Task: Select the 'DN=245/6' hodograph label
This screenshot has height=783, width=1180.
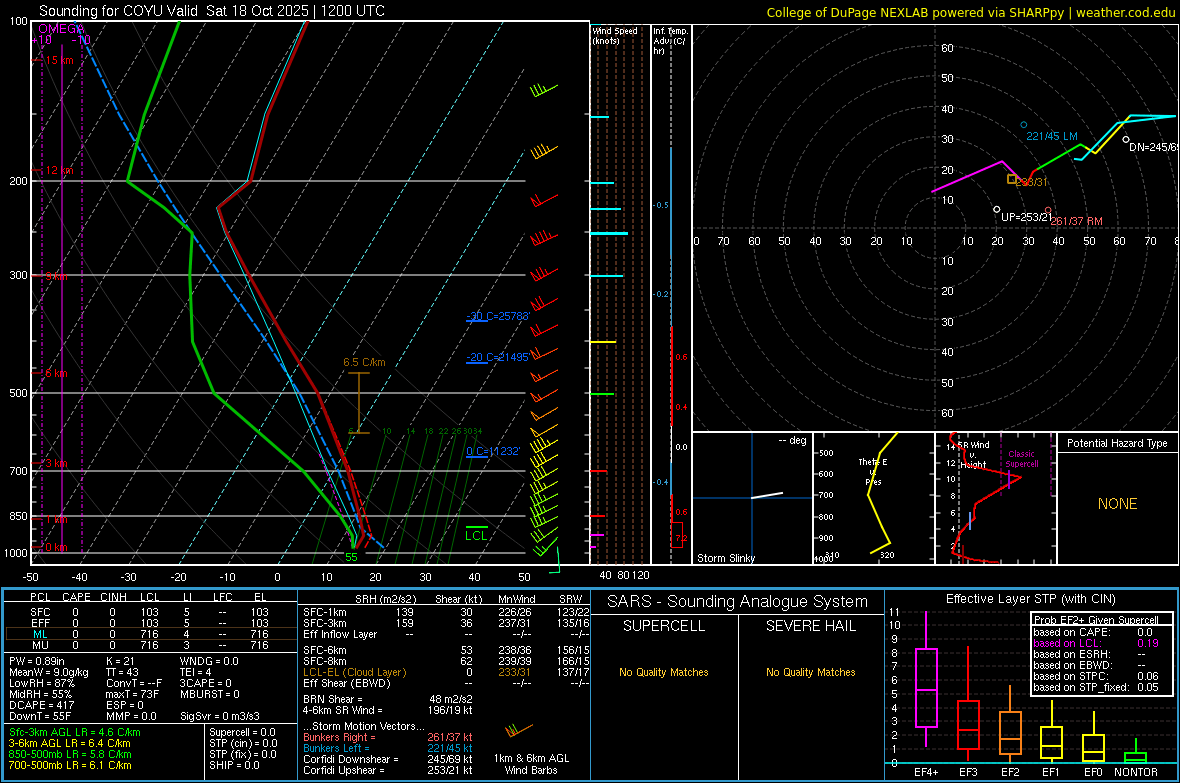Action: coord(1154,147)
